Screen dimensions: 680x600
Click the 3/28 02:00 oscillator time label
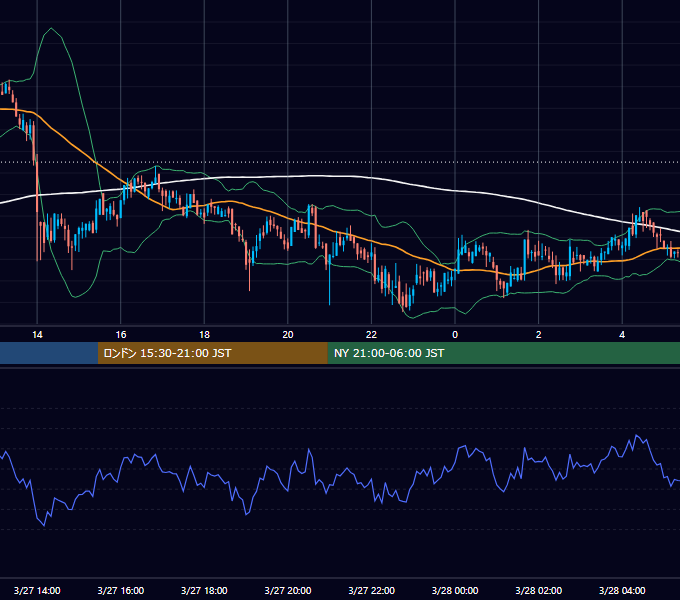[x=539, y=590]
